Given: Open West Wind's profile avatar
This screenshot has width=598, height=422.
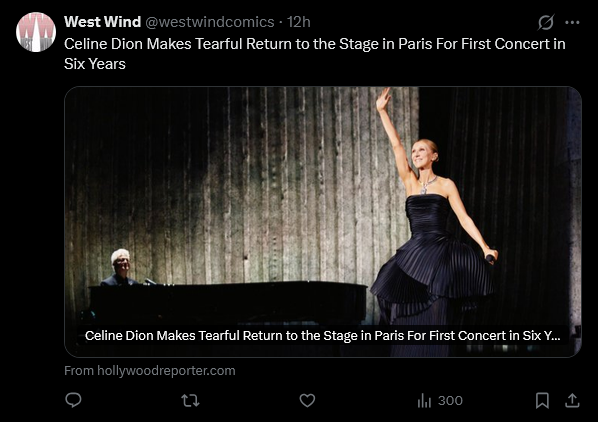Looking at the screenshot, I should point(36,32).
